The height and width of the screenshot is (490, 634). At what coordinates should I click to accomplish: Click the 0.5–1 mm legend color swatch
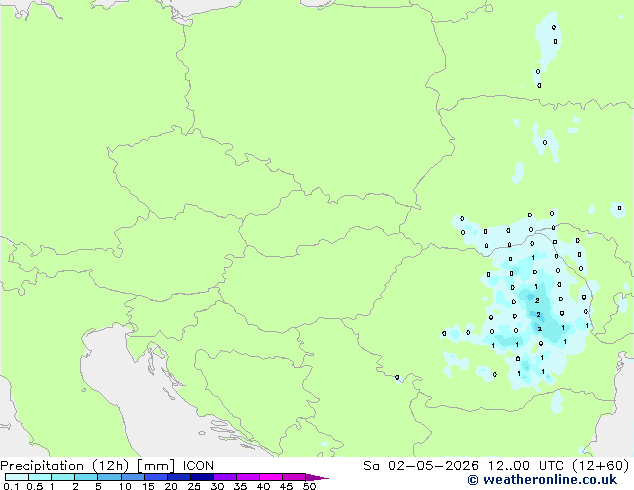(40, 477)
